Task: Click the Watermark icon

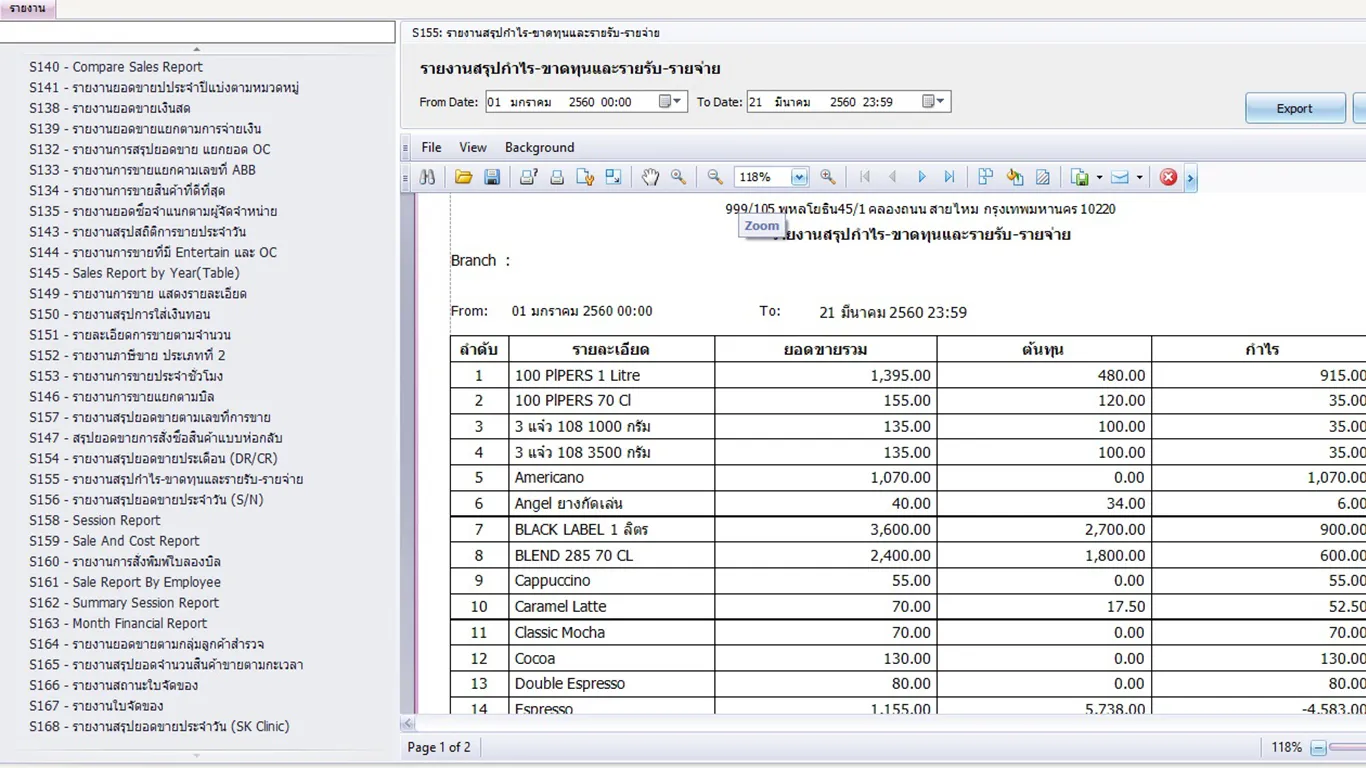Action: [1043, 177]
